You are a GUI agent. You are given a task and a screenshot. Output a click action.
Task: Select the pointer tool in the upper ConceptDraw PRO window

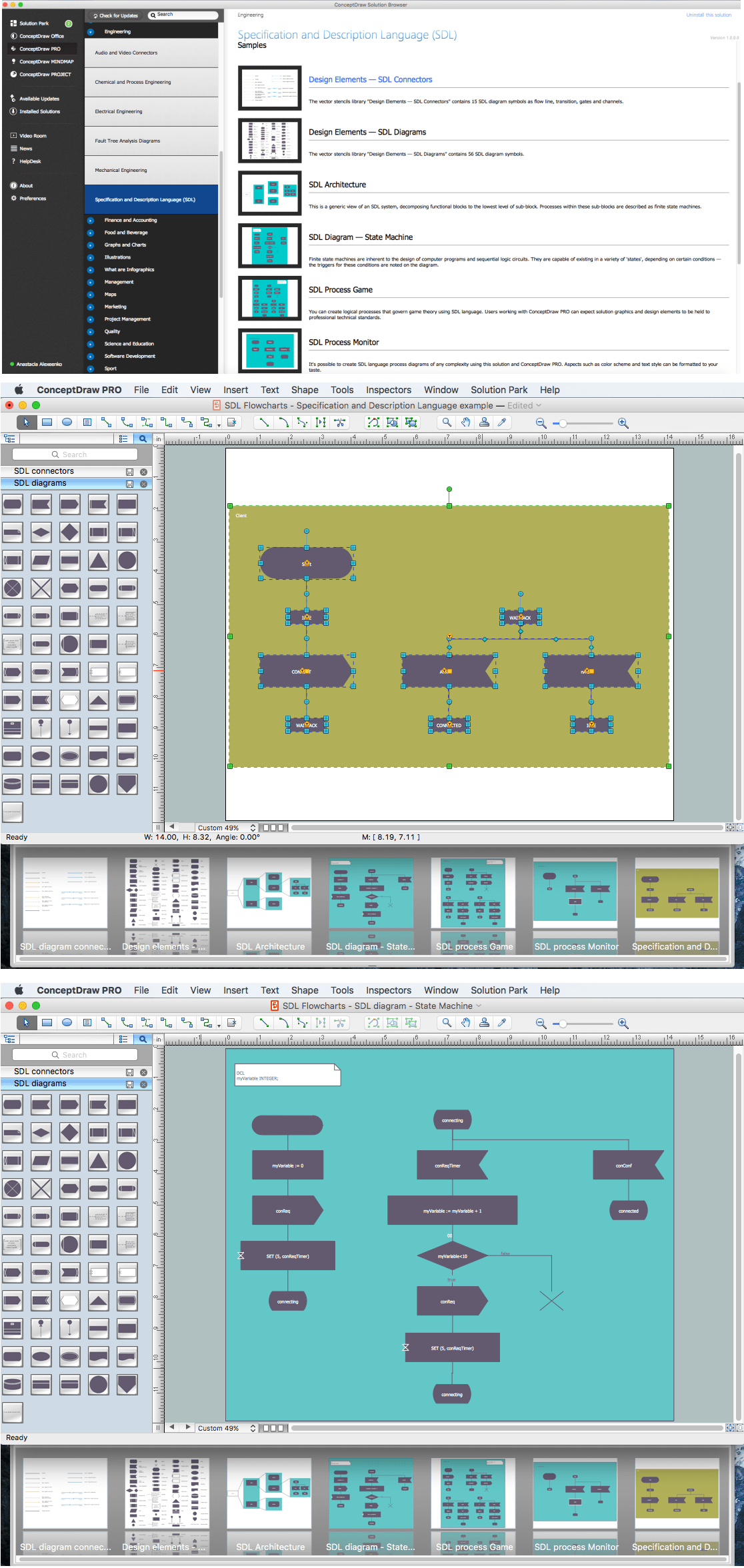[27, 422]
